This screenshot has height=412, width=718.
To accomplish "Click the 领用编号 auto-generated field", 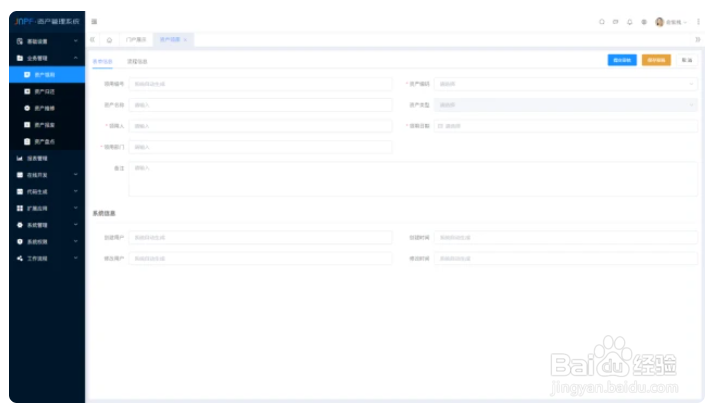I will [261, 84].
